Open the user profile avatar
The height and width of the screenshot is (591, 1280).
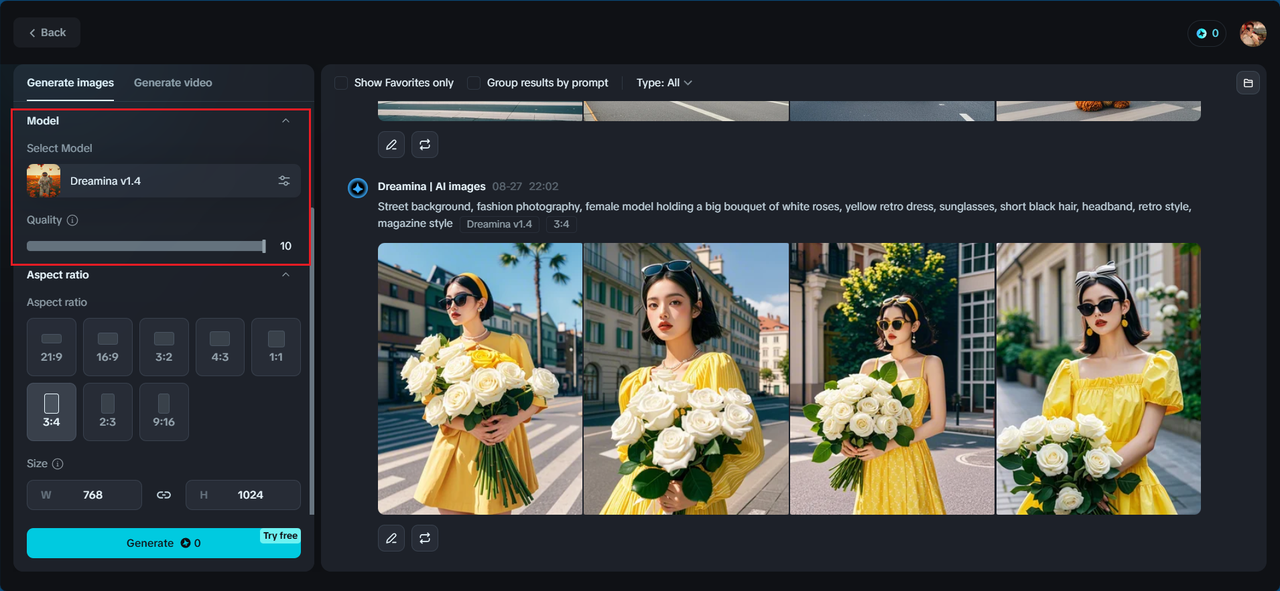tap(1253, 33)
